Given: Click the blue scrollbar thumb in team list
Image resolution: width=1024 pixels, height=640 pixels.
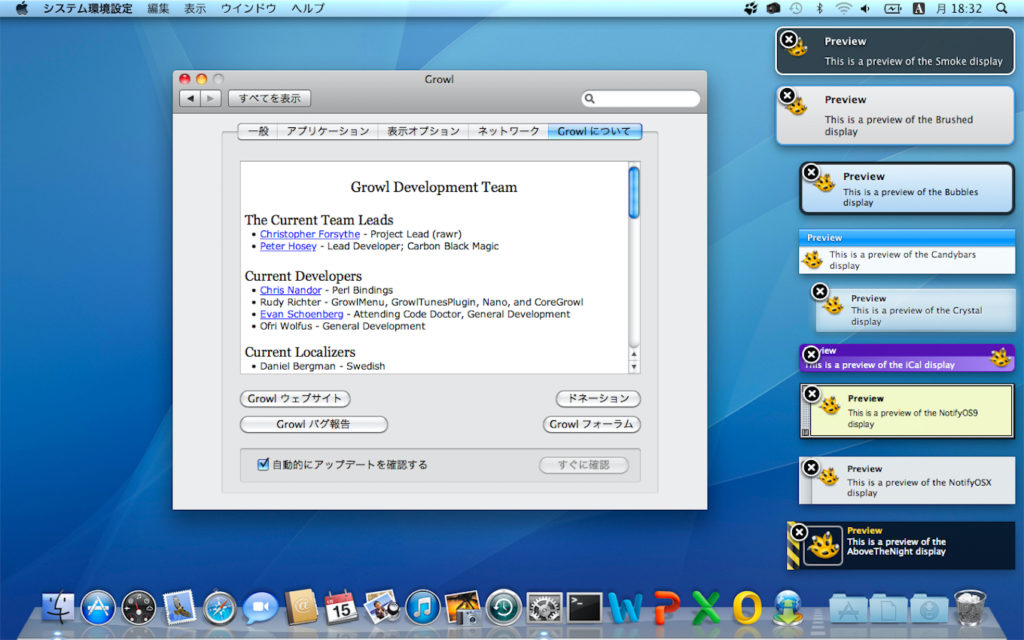Looking at the screenshot, I should (x=633, y=191).
